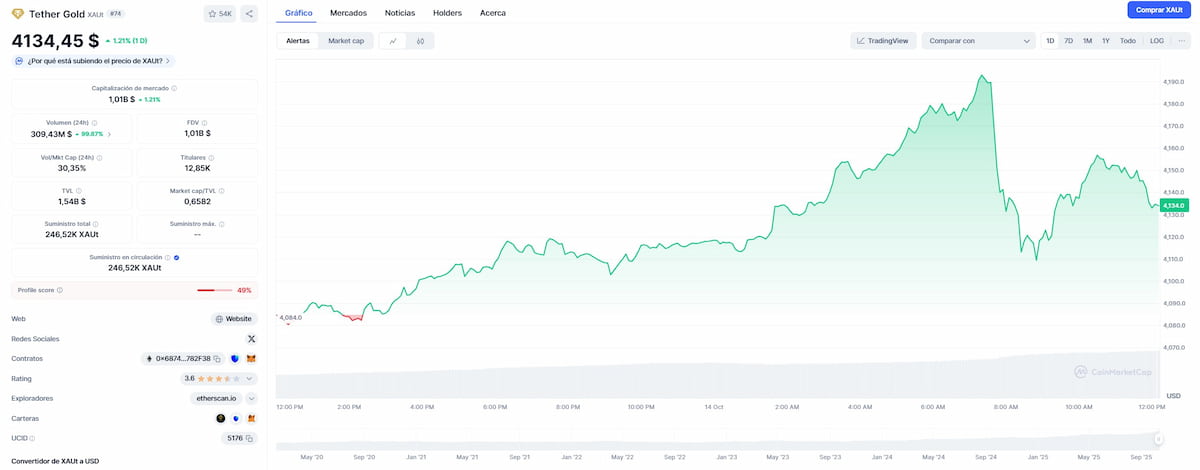Open the Mercados tab

click(348, 13)
